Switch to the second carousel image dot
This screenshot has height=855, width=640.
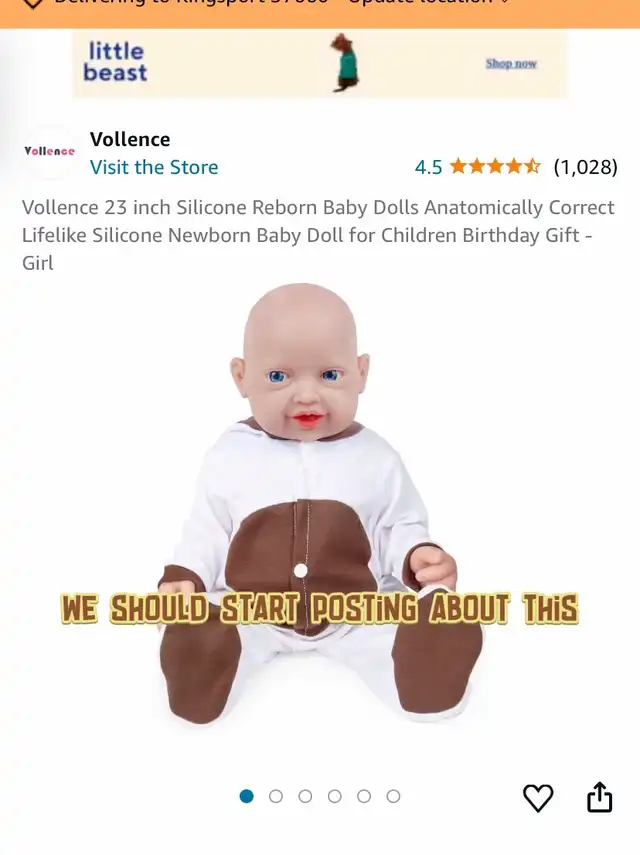click(276, 796)
